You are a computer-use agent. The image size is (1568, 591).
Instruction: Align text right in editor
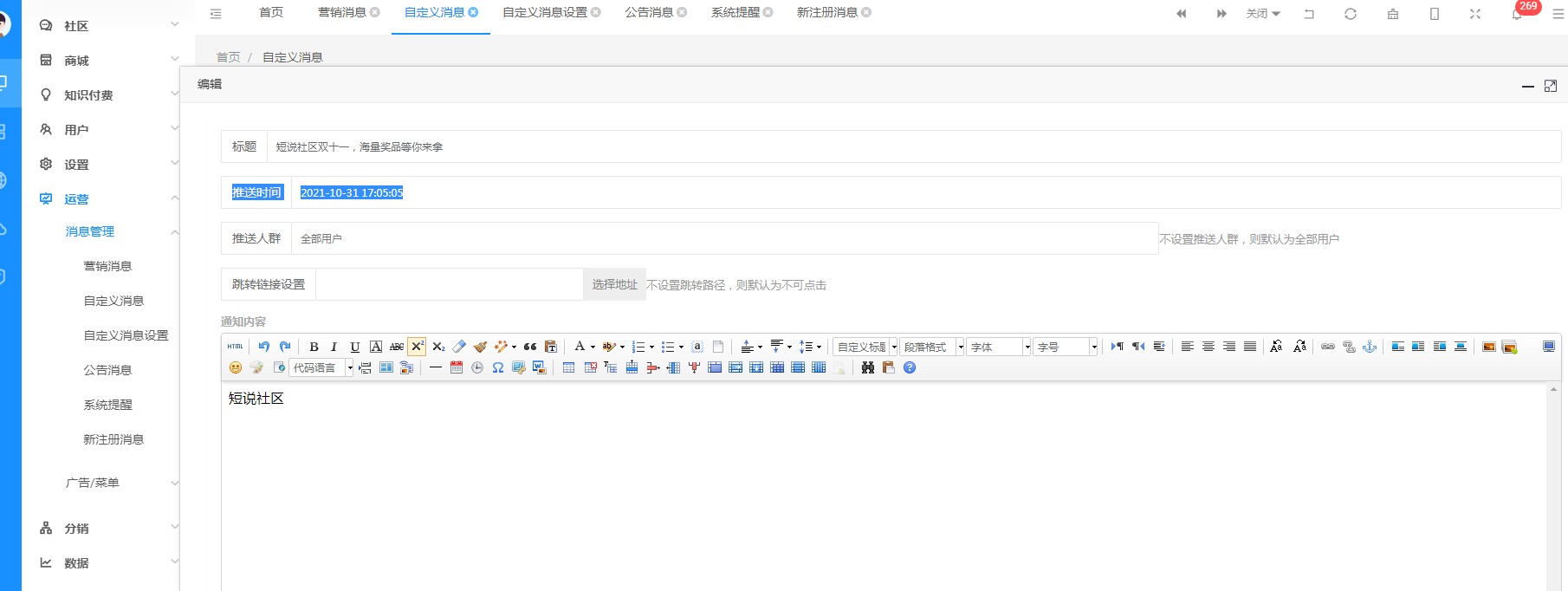tap(1229, 347)
